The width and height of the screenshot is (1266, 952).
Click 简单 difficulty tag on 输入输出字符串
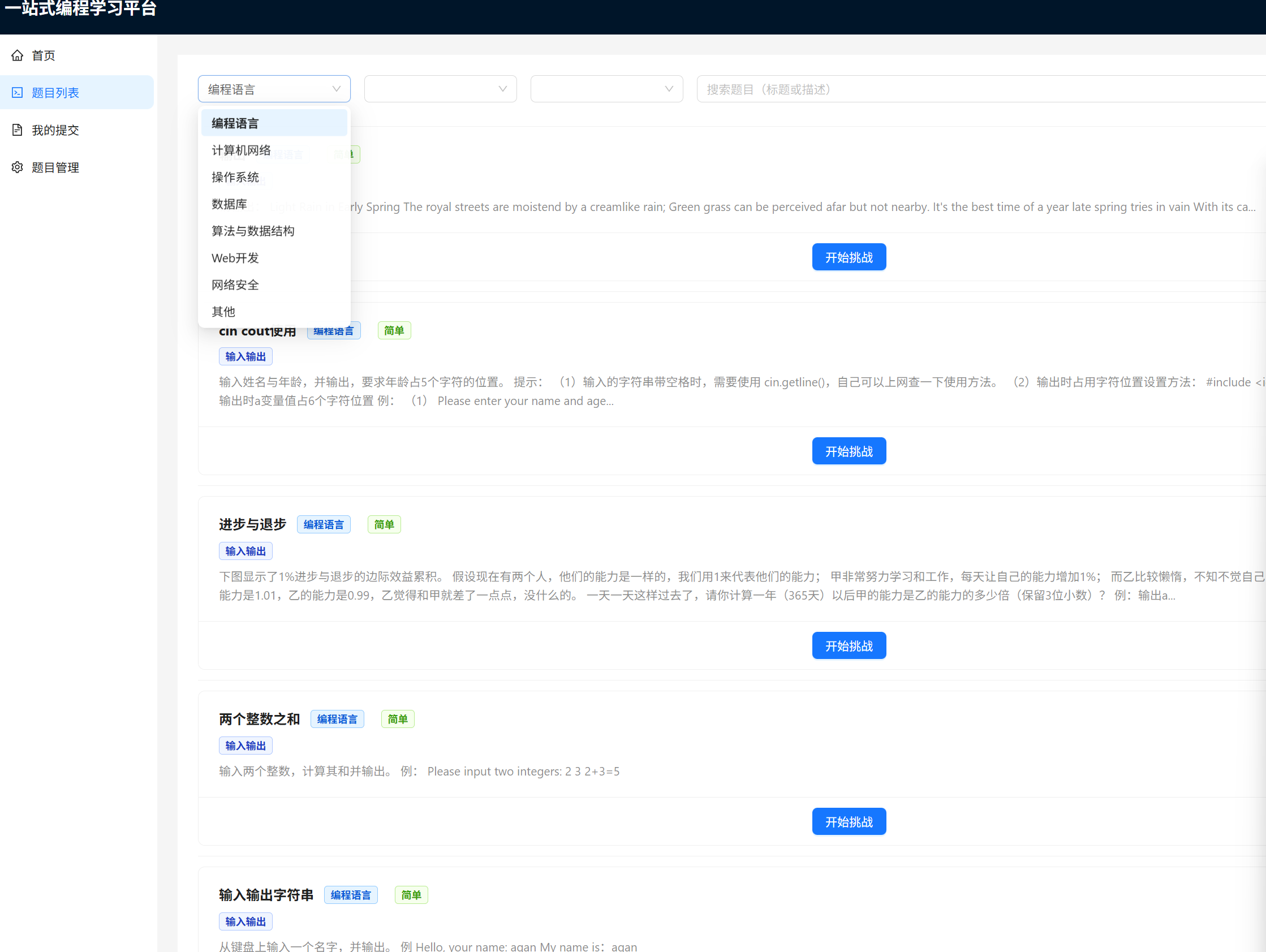411,895
